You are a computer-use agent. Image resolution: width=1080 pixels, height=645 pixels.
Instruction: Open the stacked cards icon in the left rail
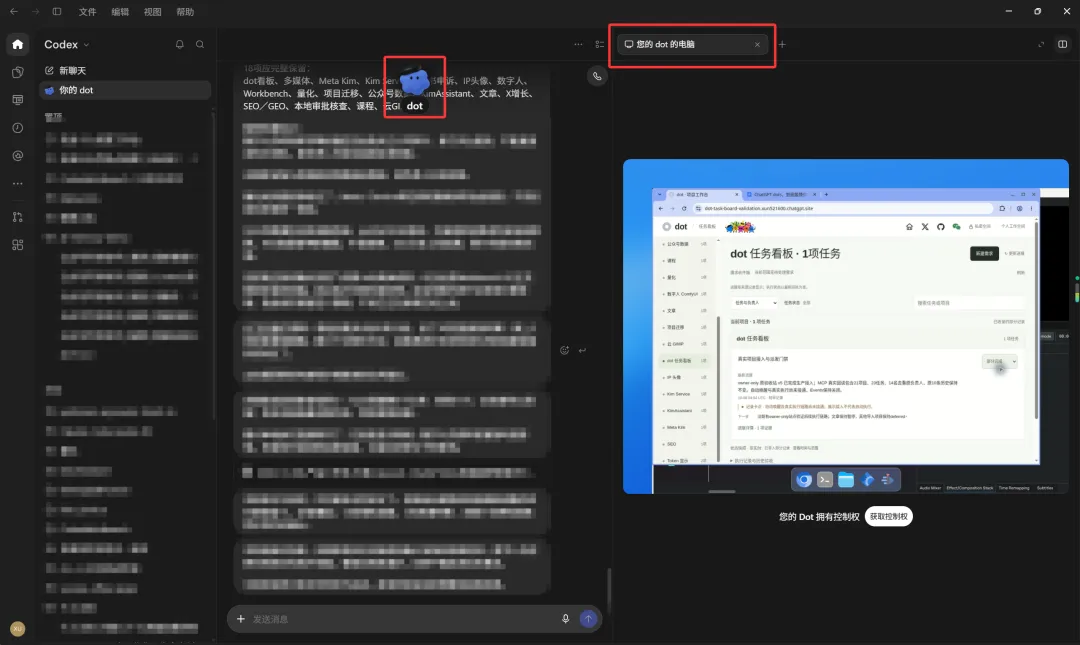tap(18, 72)
